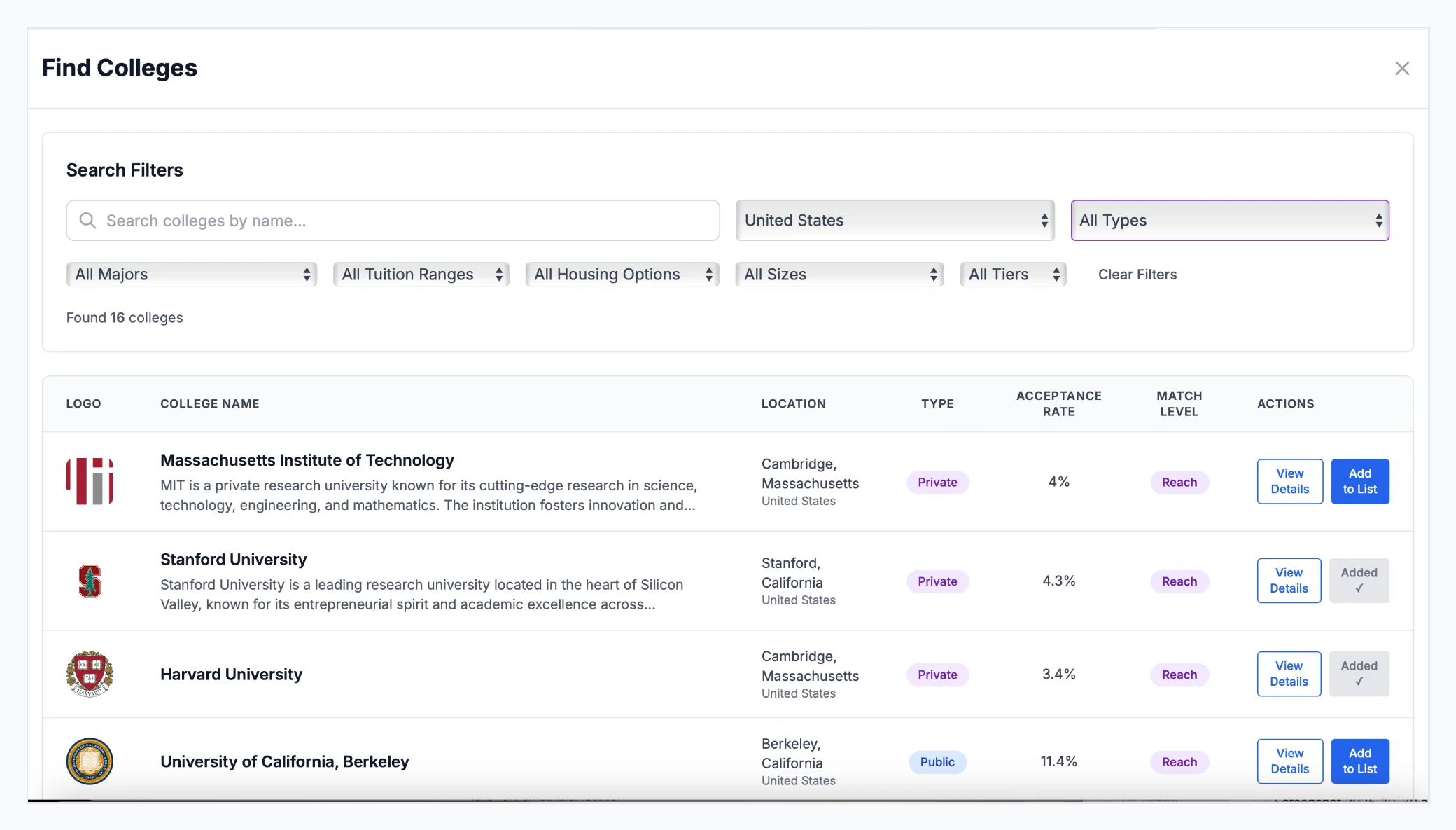Viewport: 1456px width, 830px height.
Task: View Details for Massachusetts Institute of Technology
Action: 1289,481
